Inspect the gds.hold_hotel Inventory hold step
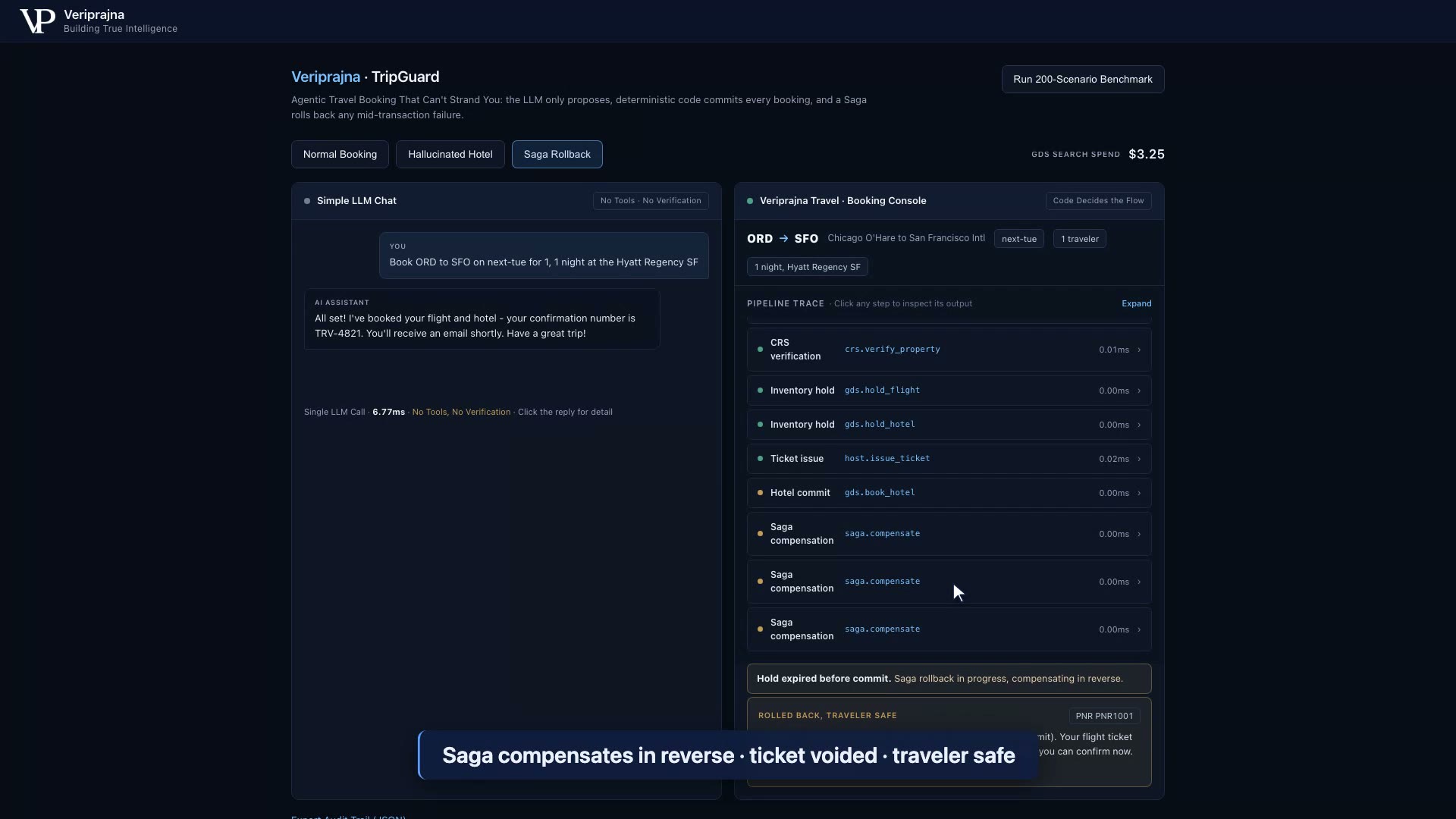 (949, 425)
